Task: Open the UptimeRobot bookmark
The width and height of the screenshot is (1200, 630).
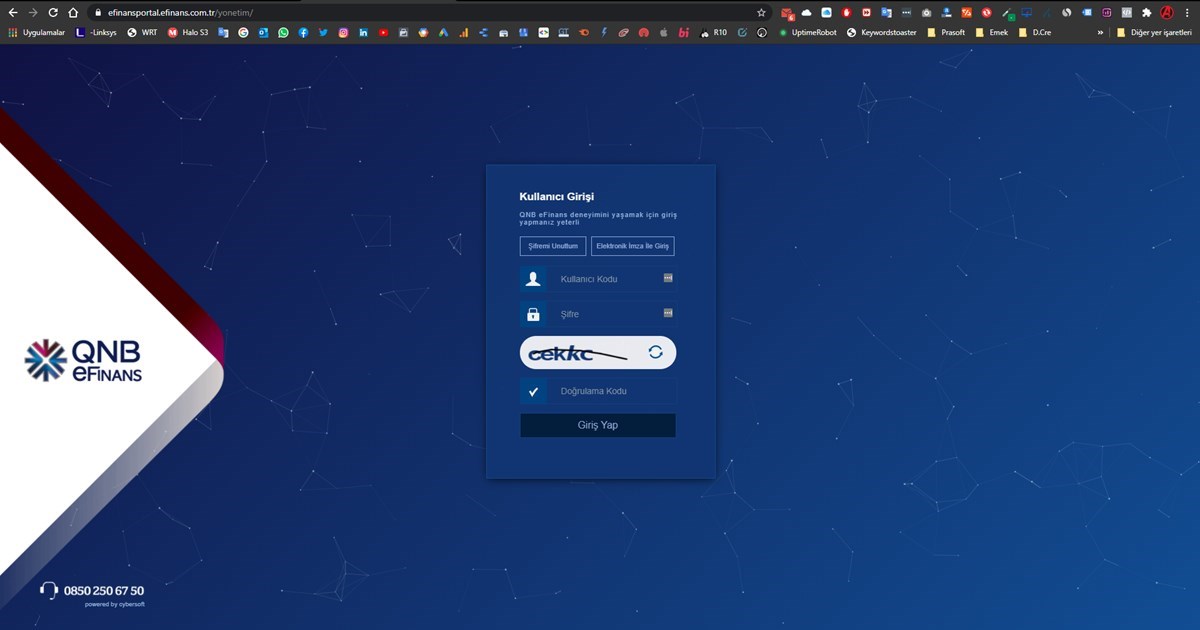Action: [x=808, y=32]
